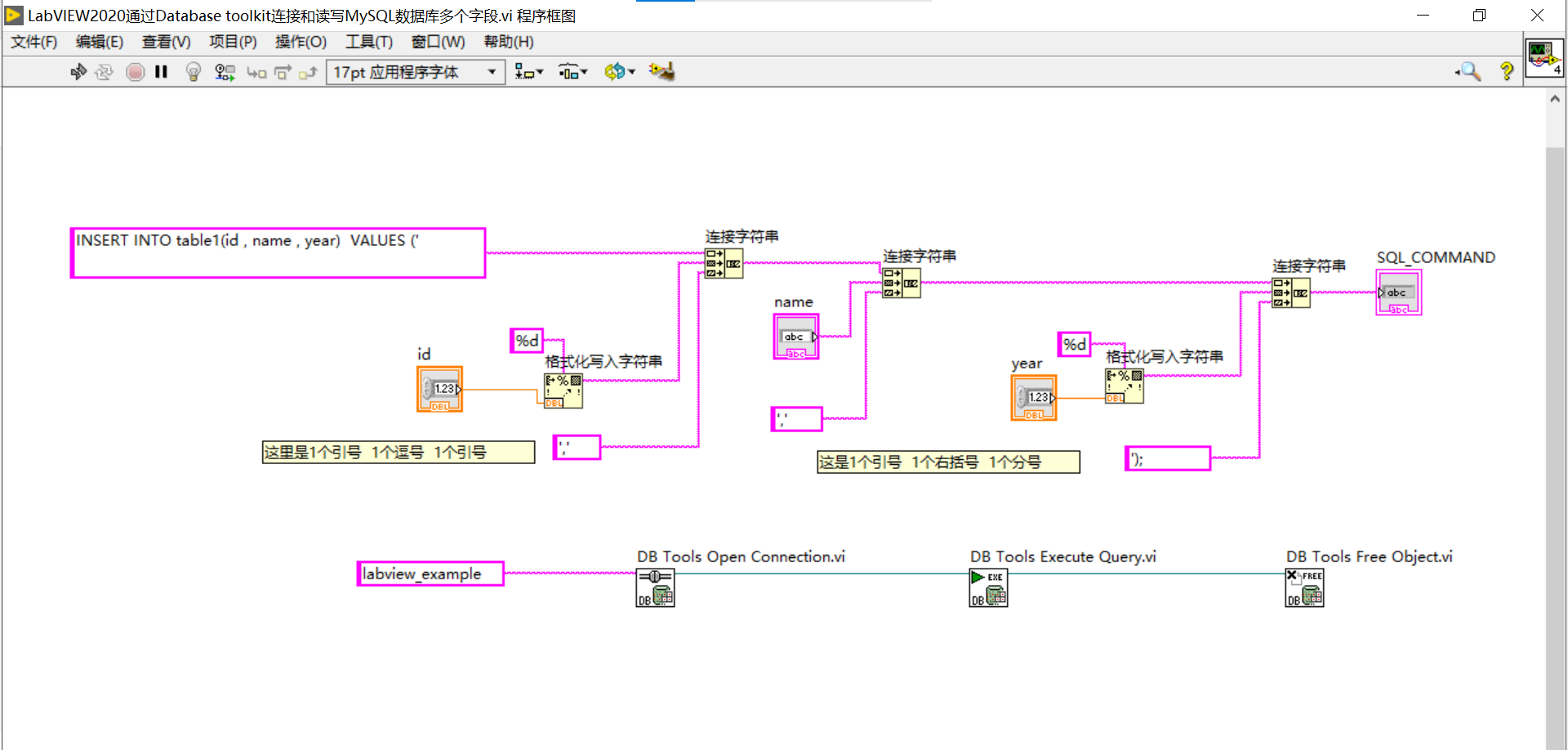The width and height of the screenshot is (1568, 750).
Task: Activate Run Continuously
Action: coord(105,72)
